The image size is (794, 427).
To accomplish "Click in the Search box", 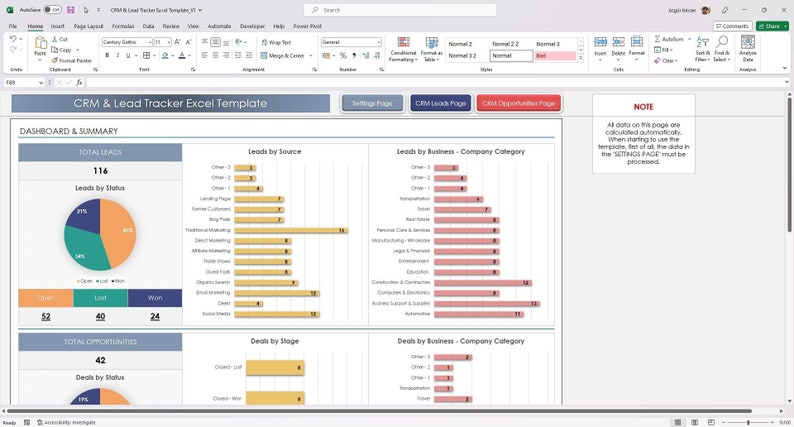I will (400, 10).
